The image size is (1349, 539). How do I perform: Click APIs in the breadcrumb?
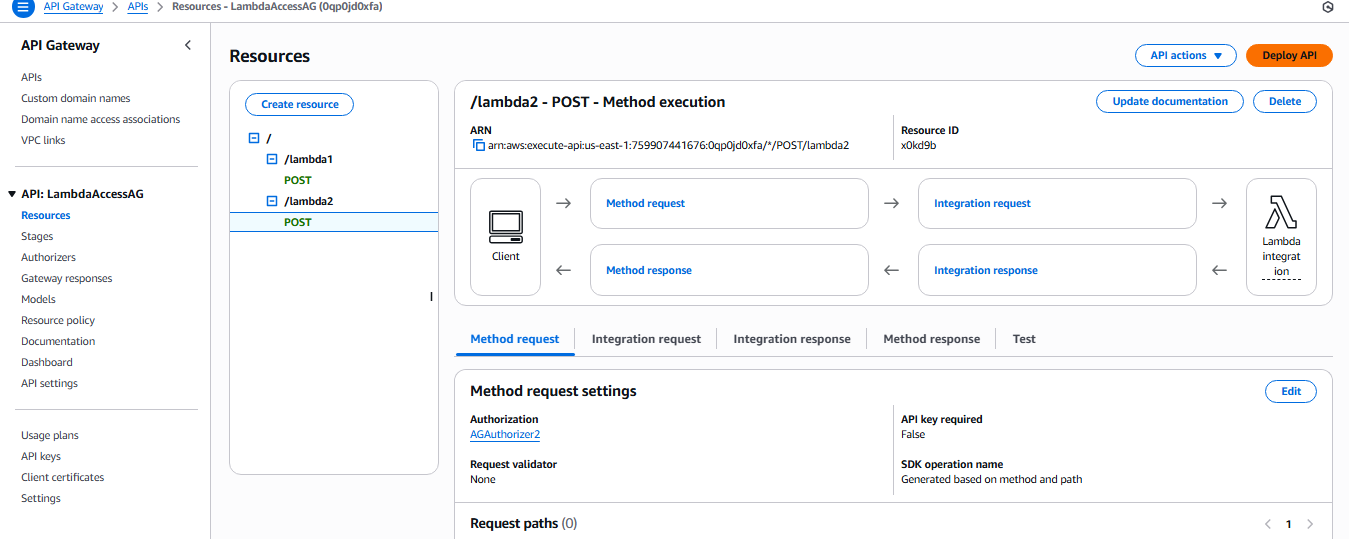tap(139, 6)
